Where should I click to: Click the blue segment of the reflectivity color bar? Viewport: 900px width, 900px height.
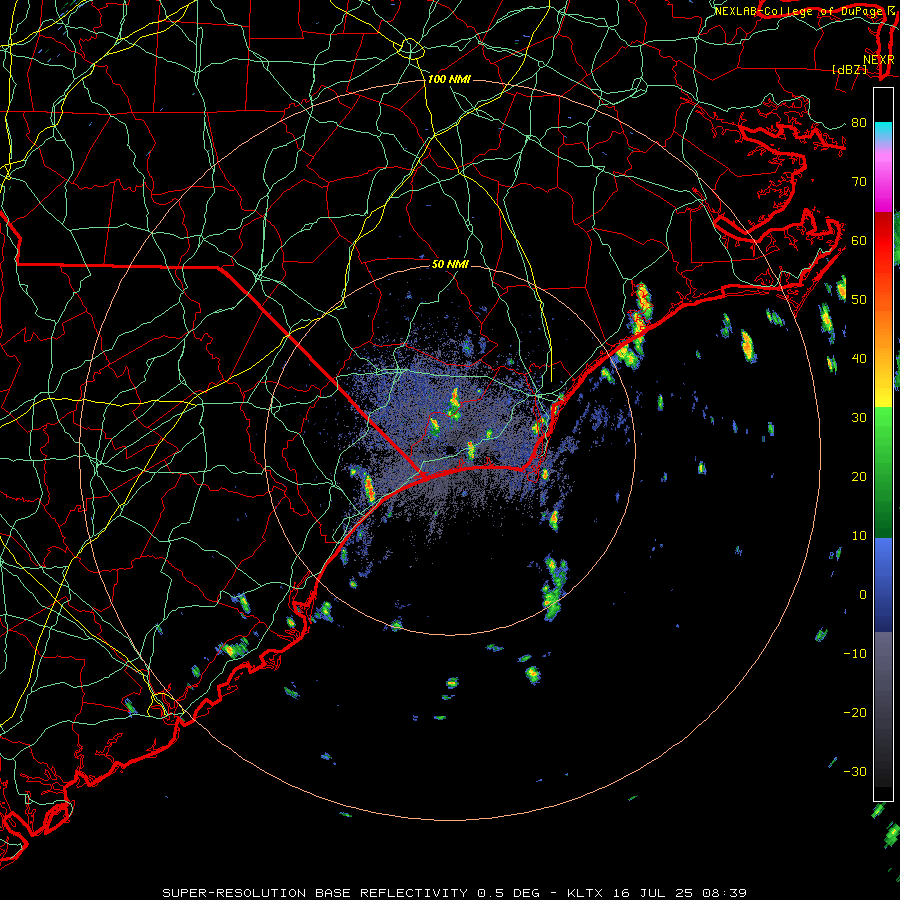click(883, 584)
